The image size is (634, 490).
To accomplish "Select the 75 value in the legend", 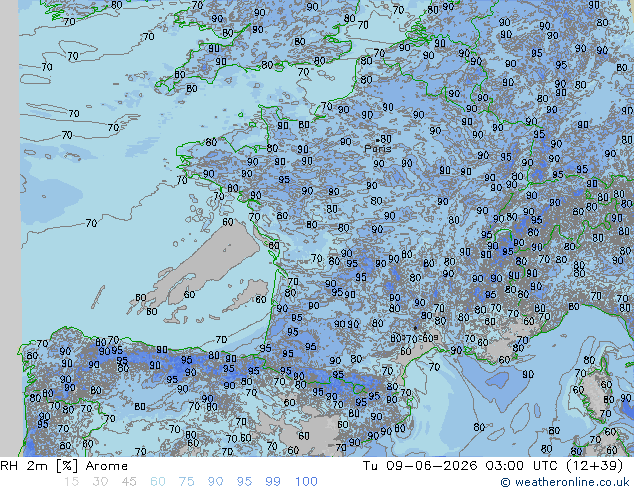I will click(186, 482).
